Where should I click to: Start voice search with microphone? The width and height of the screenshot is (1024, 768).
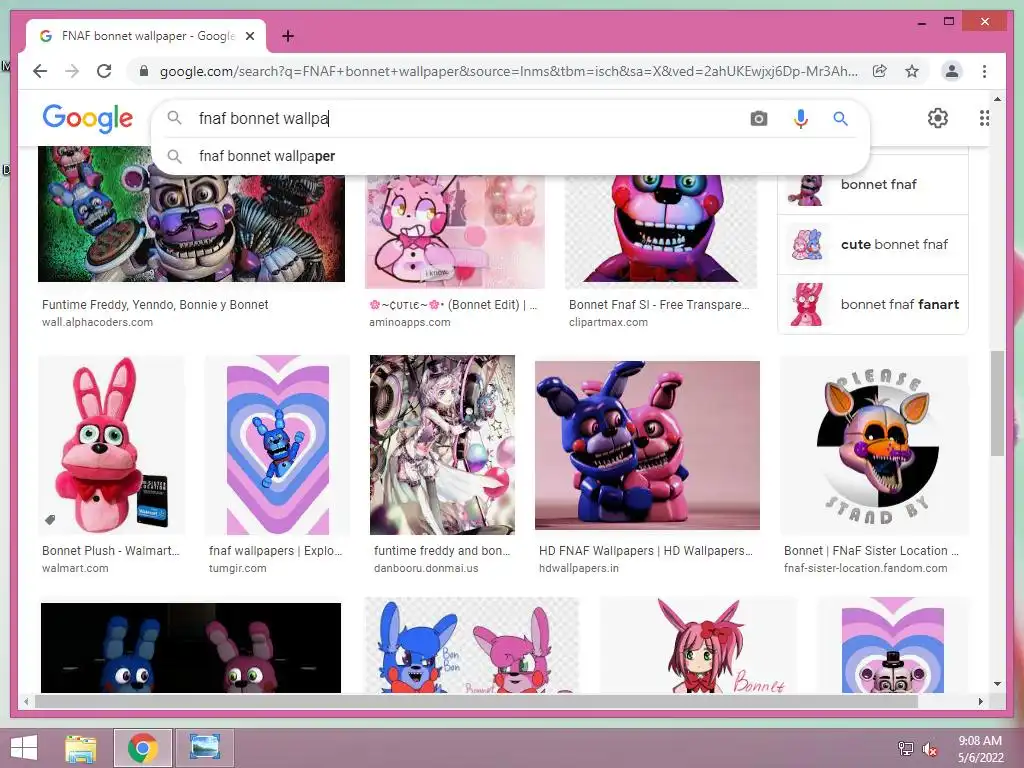[800, 118]
